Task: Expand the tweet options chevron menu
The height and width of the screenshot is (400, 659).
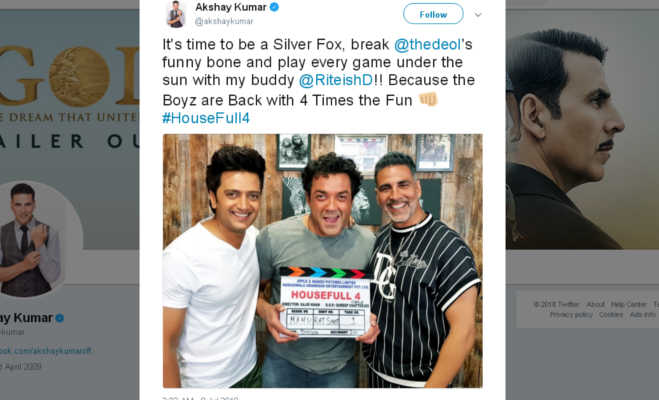Action: (x=478, y=15)
